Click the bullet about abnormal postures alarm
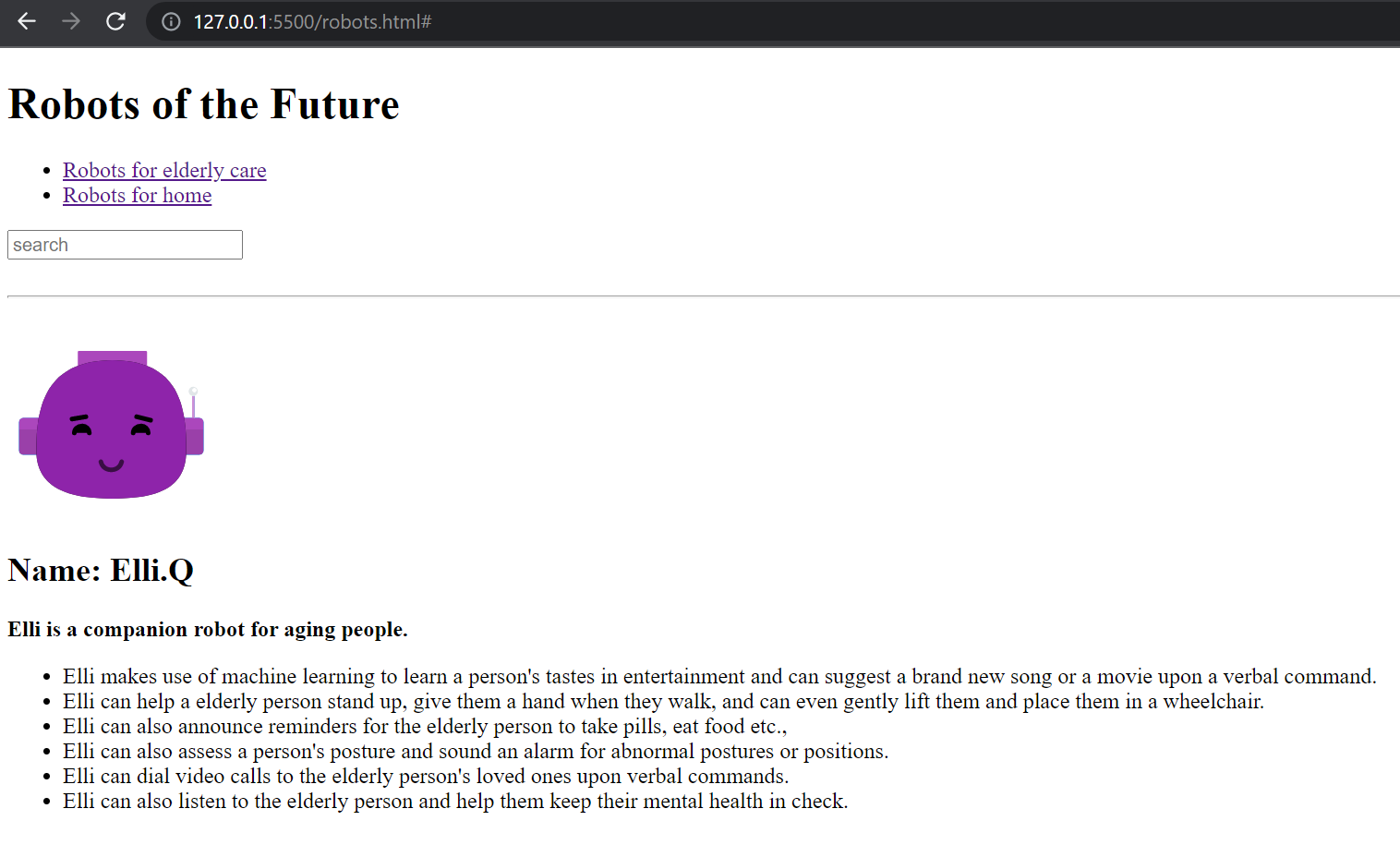The image size is (1400, 857). click(476, 751)
